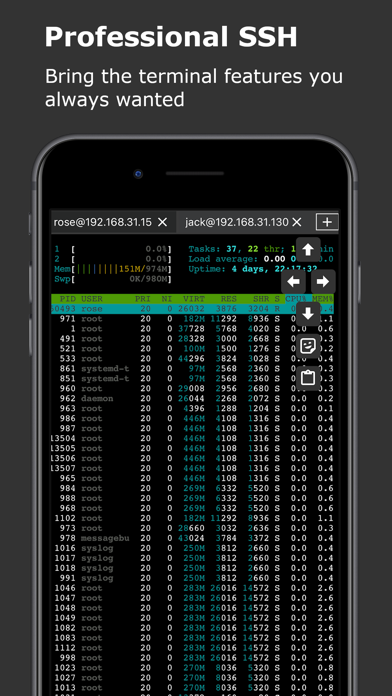Sort by RES column header
Screen dimensions: 392x696
pyautogui.click(x=229, y=299)
